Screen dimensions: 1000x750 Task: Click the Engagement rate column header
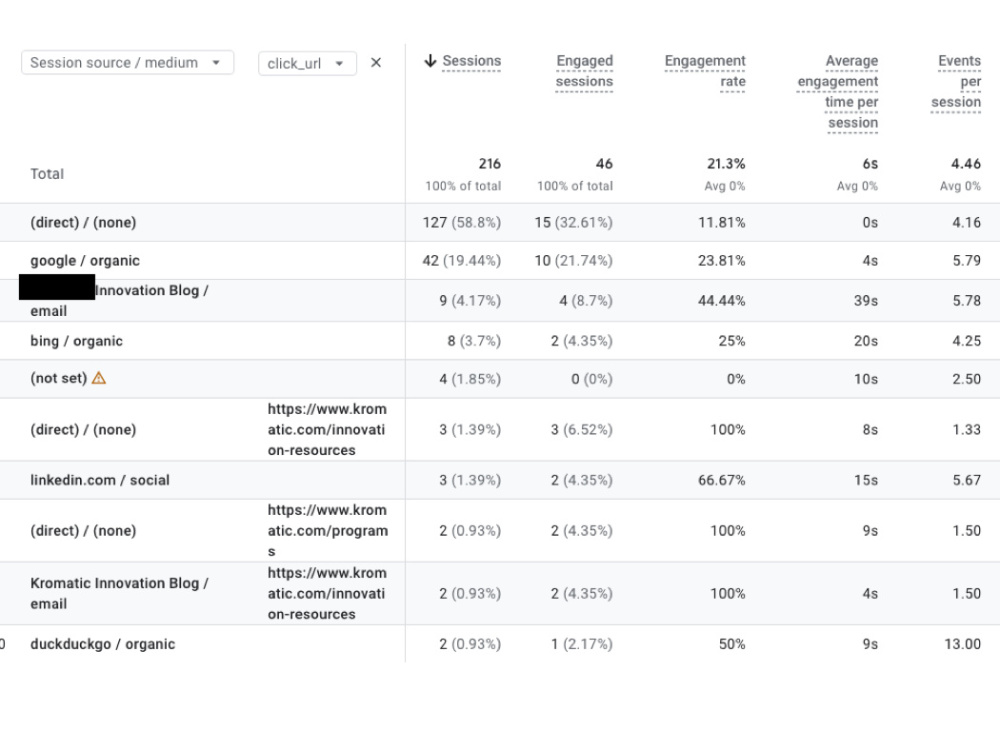[x=705, y=71]
